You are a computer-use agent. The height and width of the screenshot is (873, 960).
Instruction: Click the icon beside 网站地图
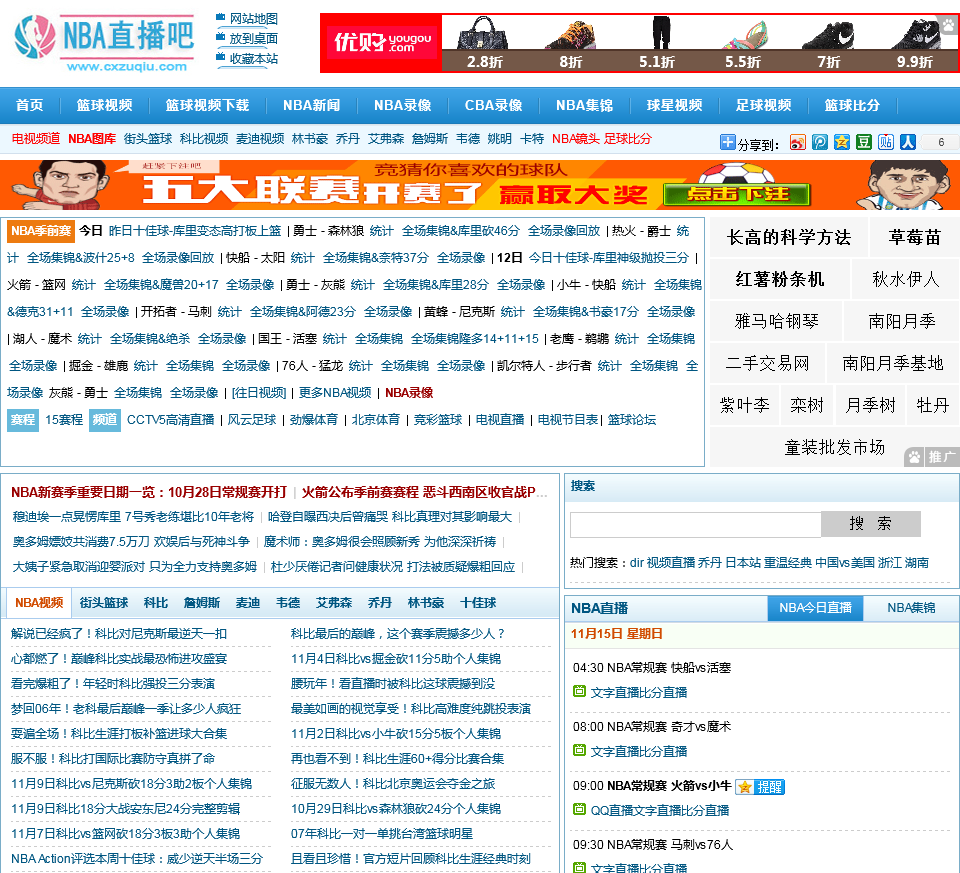click(220, 17)
